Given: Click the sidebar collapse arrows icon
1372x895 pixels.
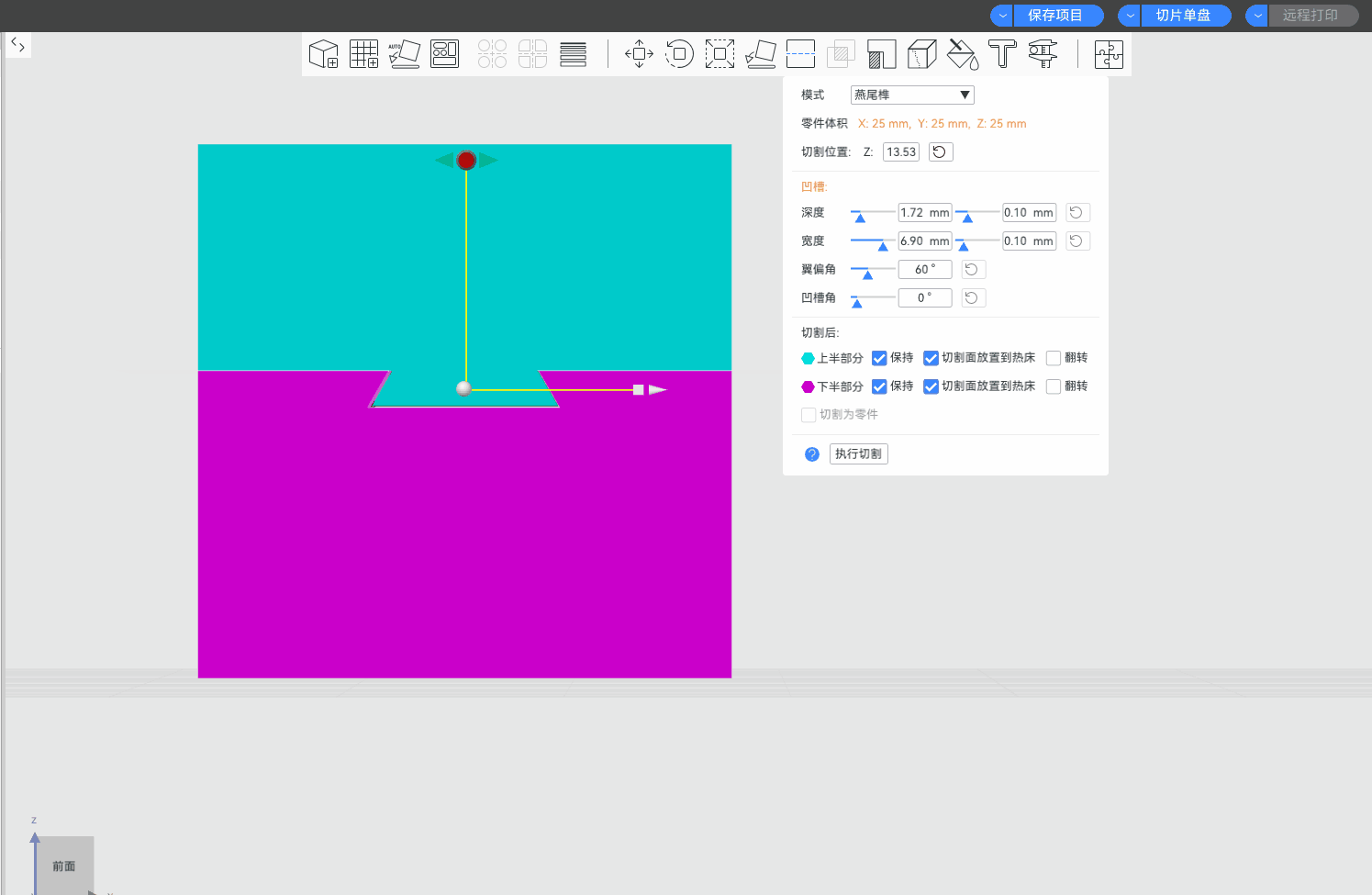Looking at the screenshot, I should click(x=17, y=44).
